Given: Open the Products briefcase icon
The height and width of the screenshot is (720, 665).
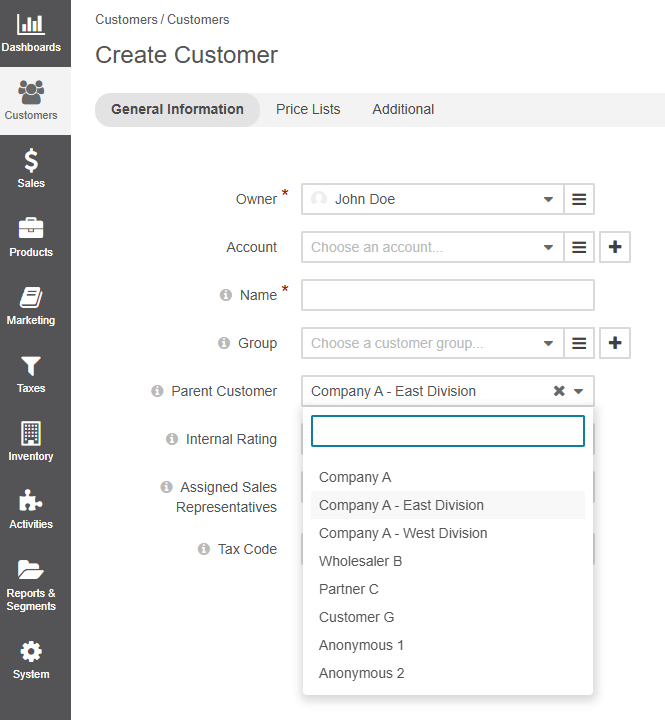Looking at the screenshot, I should [31, 229].
